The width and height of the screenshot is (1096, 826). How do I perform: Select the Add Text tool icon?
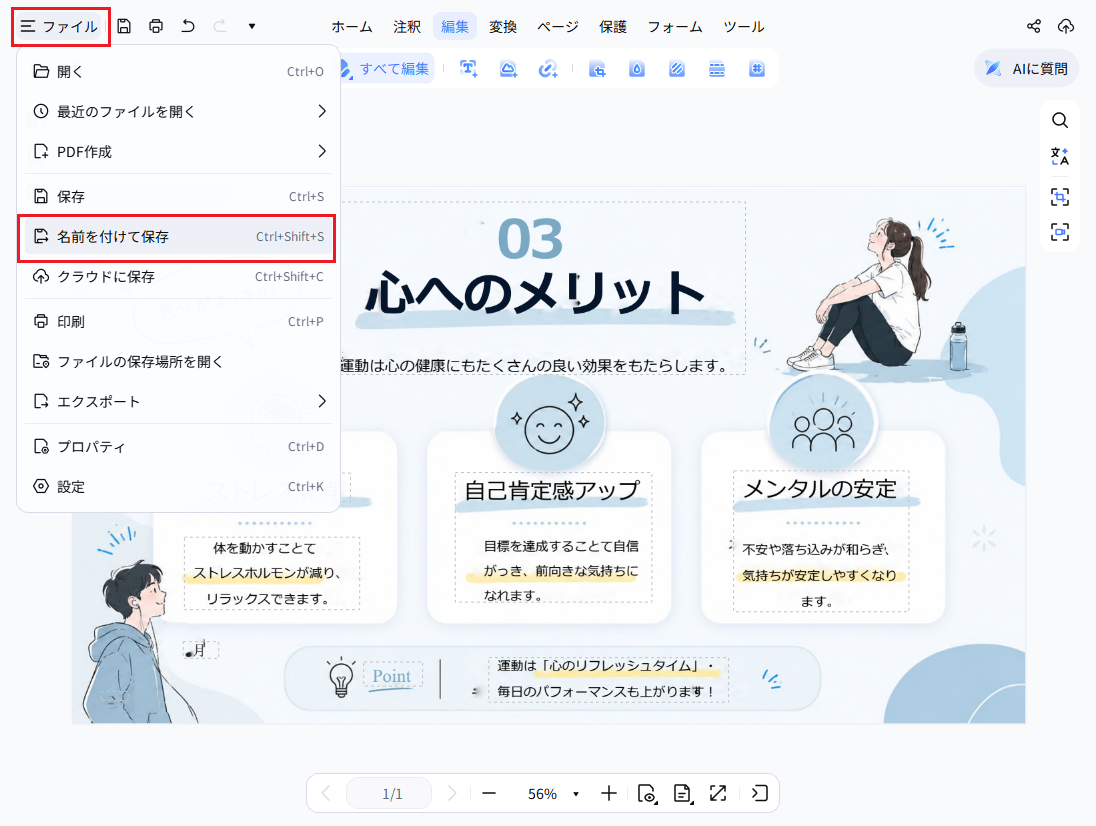(468, 68)
